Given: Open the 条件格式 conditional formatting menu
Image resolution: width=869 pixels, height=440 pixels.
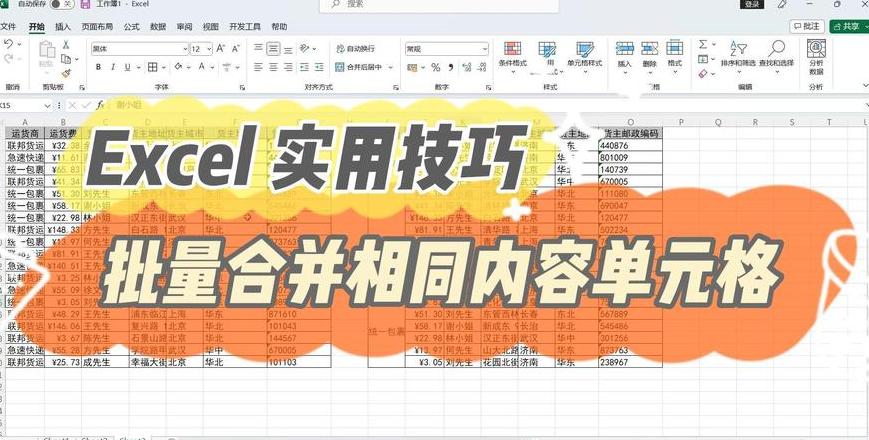Looking at the screenshot, I should click(x=513, y=55).
